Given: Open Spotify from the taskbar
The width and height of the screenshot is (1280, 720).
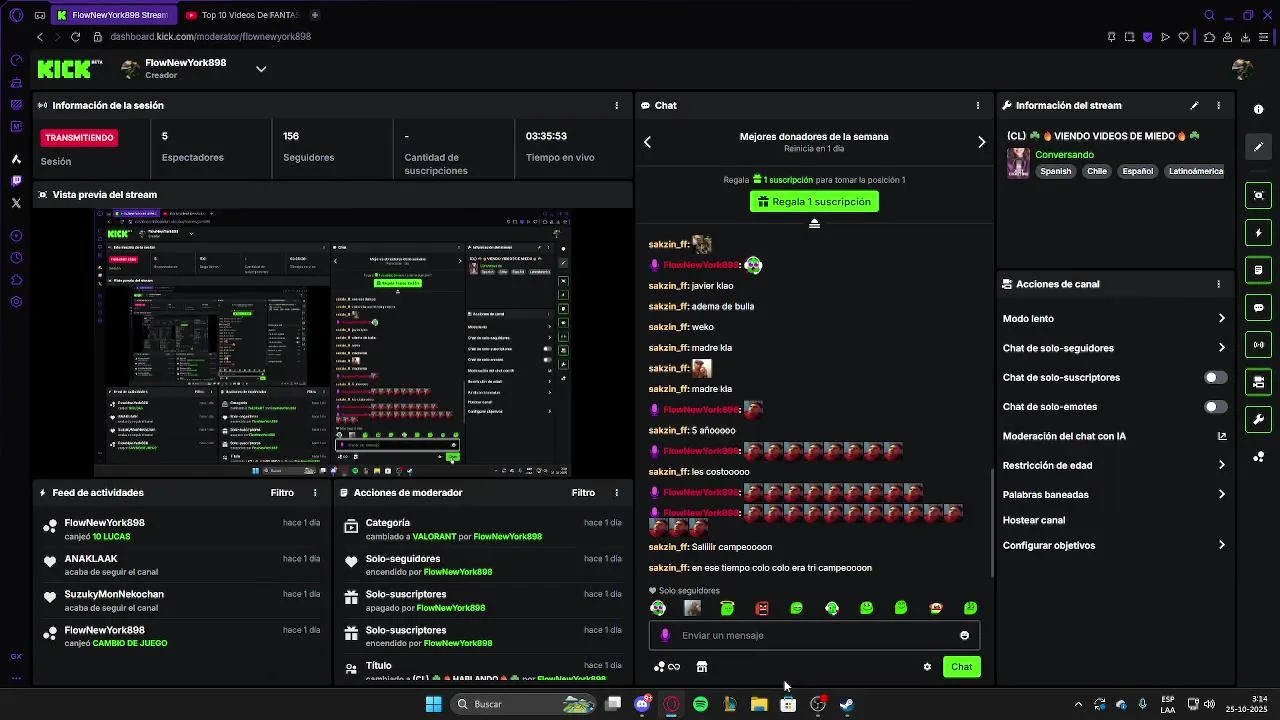Looking at the screenshot, I should 700,704.
